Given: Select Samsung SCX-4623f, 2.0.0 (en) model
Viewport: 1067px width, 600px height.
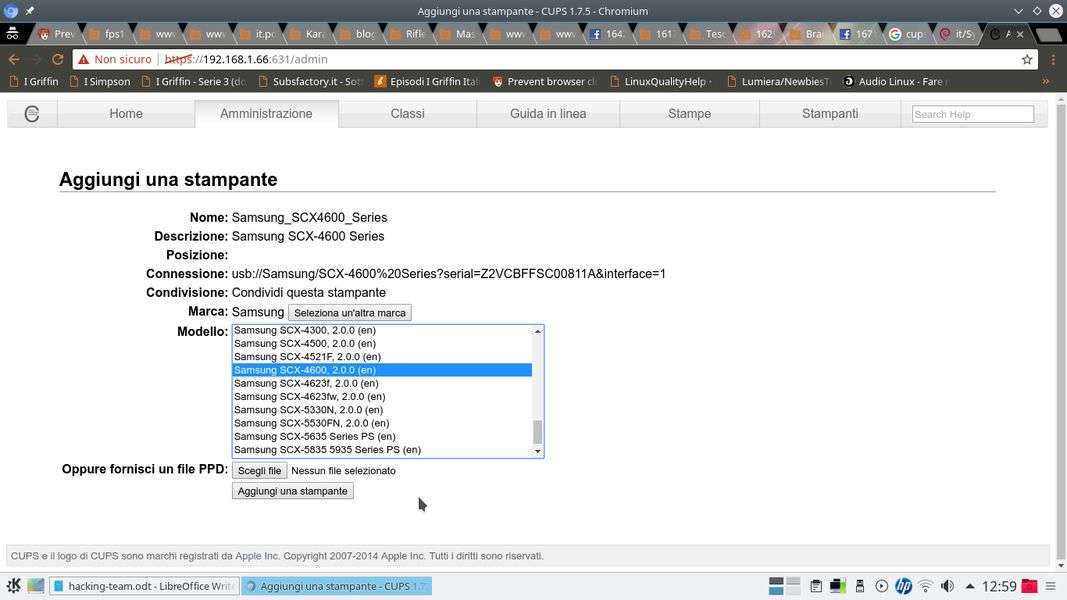Looking at the screenshot, I should (306, 383).
